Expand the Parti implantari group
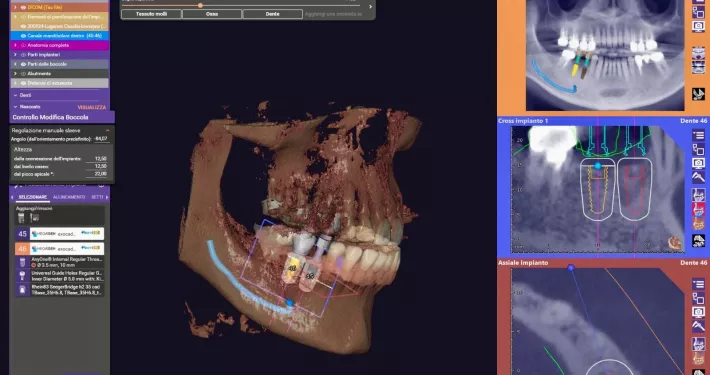This screenshot has height=375, width=710. tap(15, 55)
